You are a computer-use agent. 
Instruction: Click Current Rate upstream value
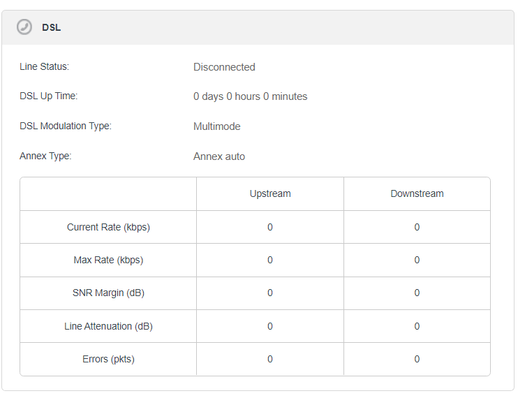pyautogui.click(x=270, y=227)
